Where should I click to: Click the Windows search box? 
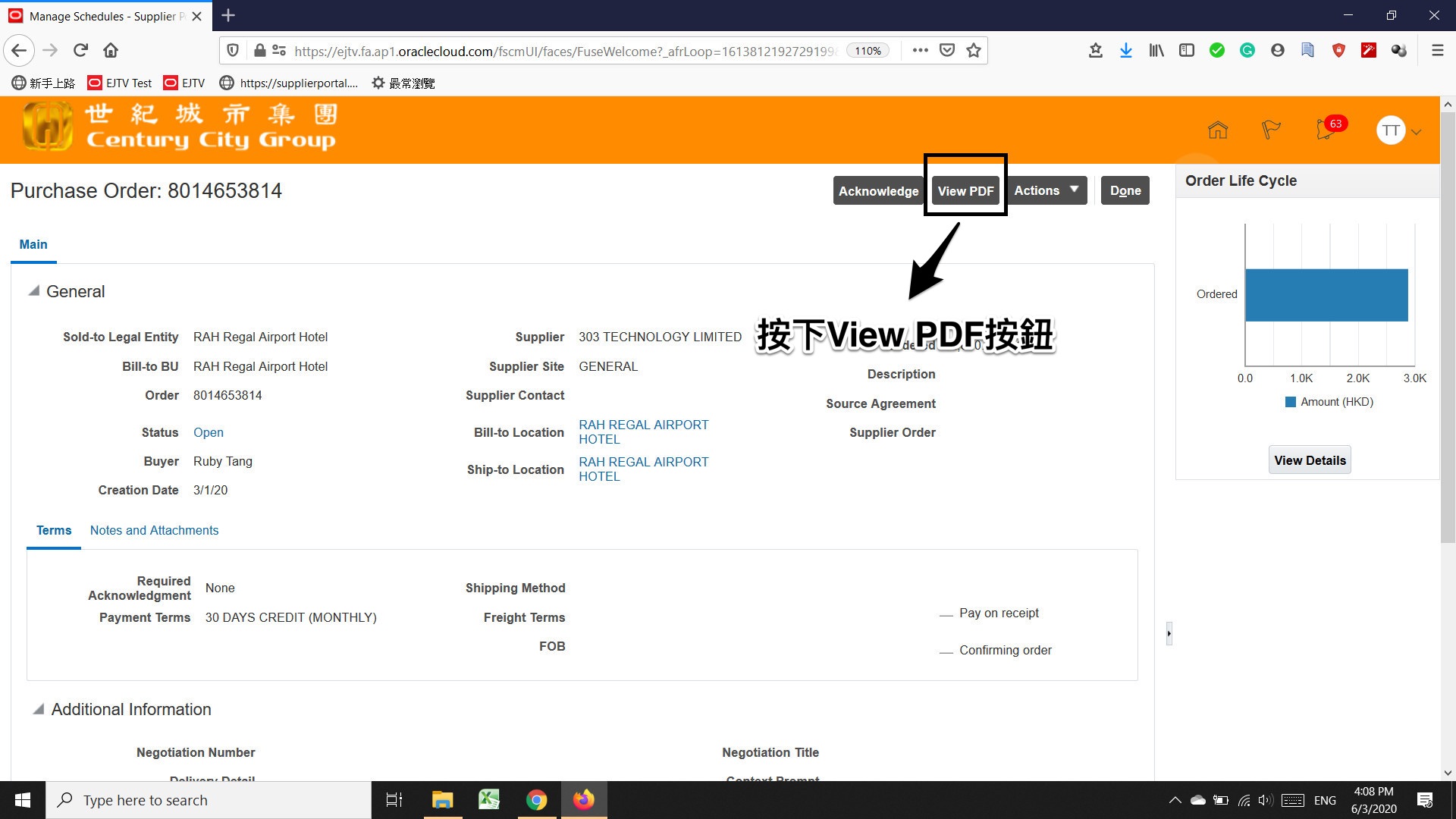tap(209, 800)
